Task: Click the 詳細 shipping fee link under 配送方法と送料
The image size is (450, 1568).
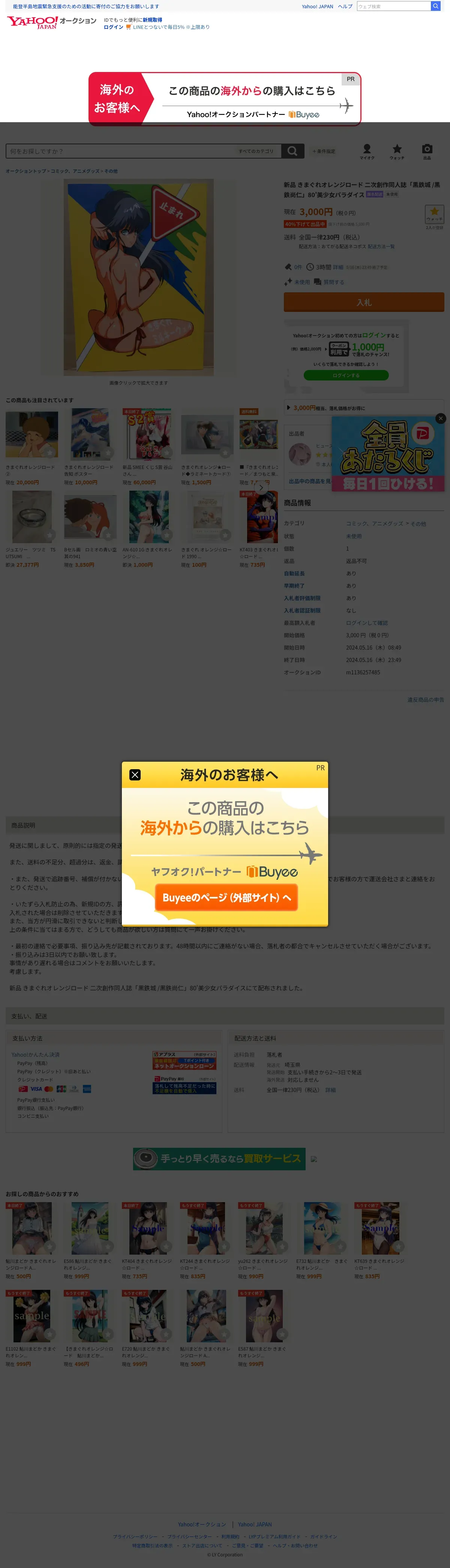Action: pyautogui.click(x=330, y=1090)
